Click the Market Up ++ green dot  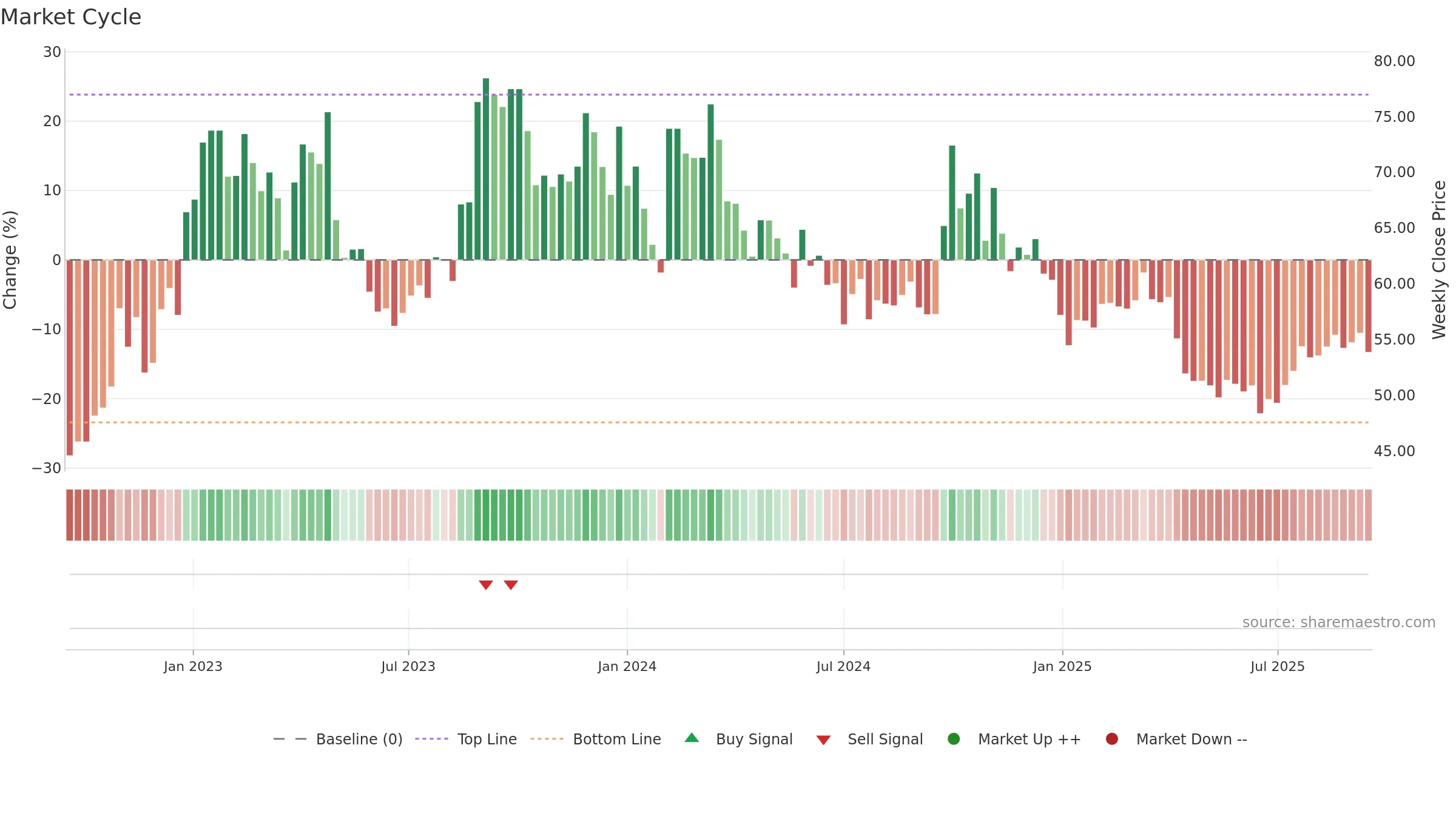[x=954, y=739]
